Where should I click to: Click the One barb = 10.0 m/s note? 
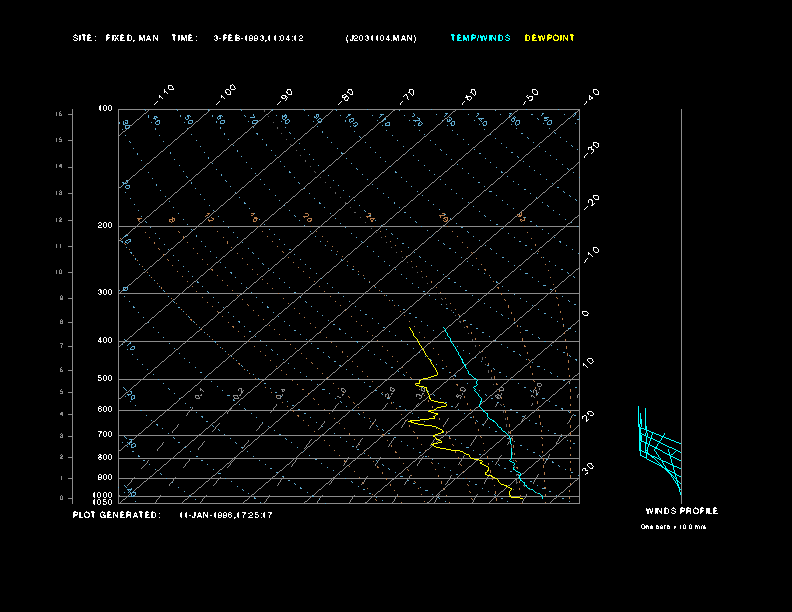[x=673, y=527]
